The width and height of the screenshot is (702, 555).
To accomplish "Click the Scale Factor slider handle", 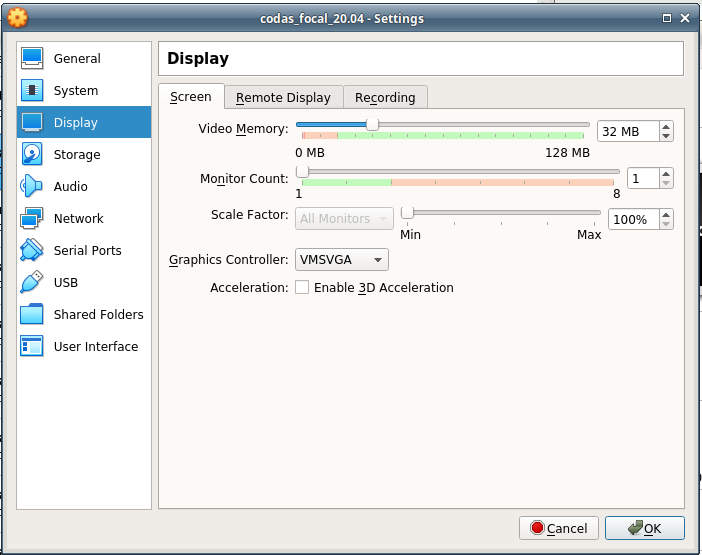I will pos(407,213).
